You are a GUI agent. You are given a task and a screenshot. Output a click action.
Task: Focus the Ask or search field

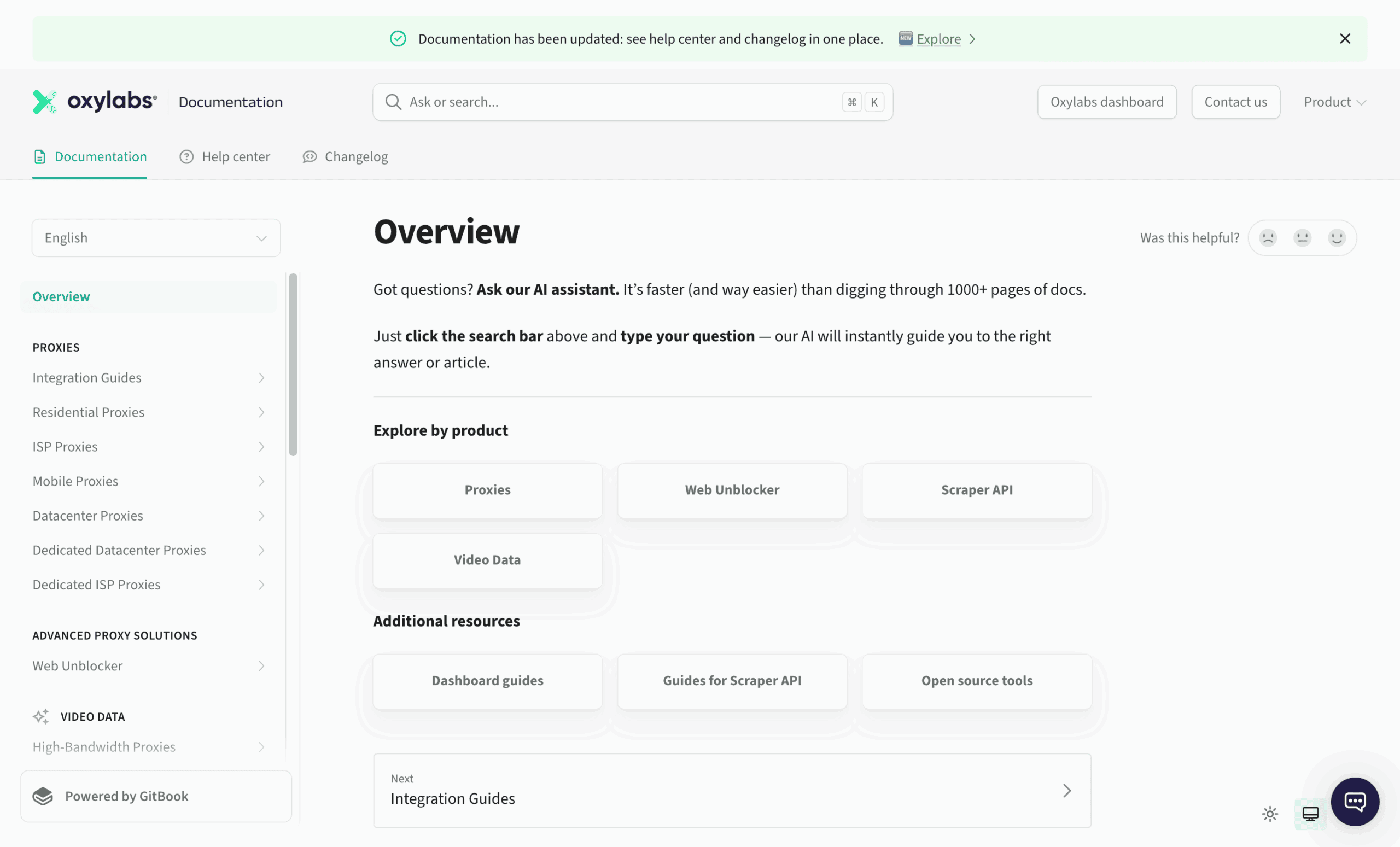tap(632, 102)
